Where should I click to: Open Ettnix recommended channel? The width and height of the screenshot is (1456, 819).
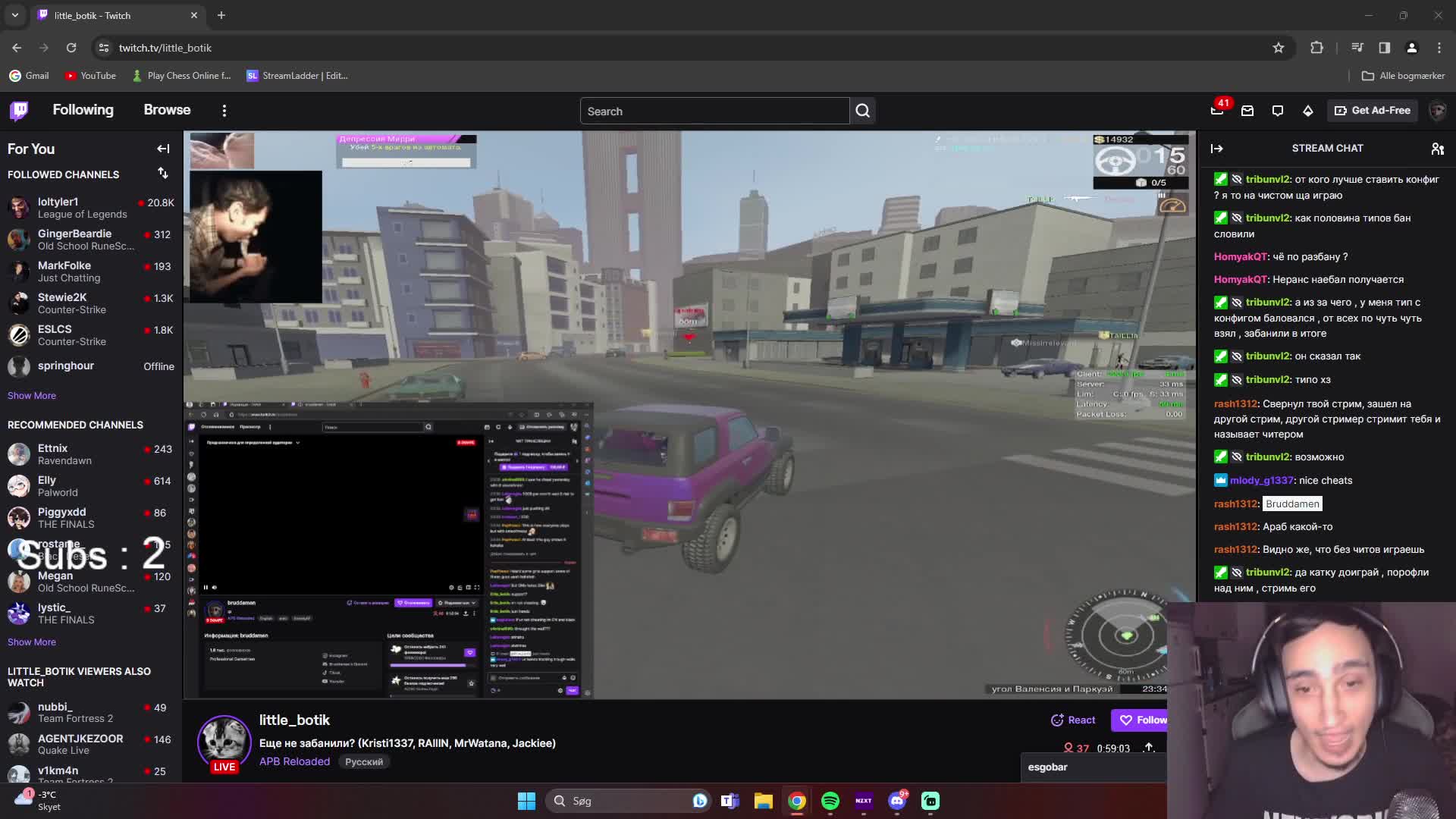(x=91, y=454)
